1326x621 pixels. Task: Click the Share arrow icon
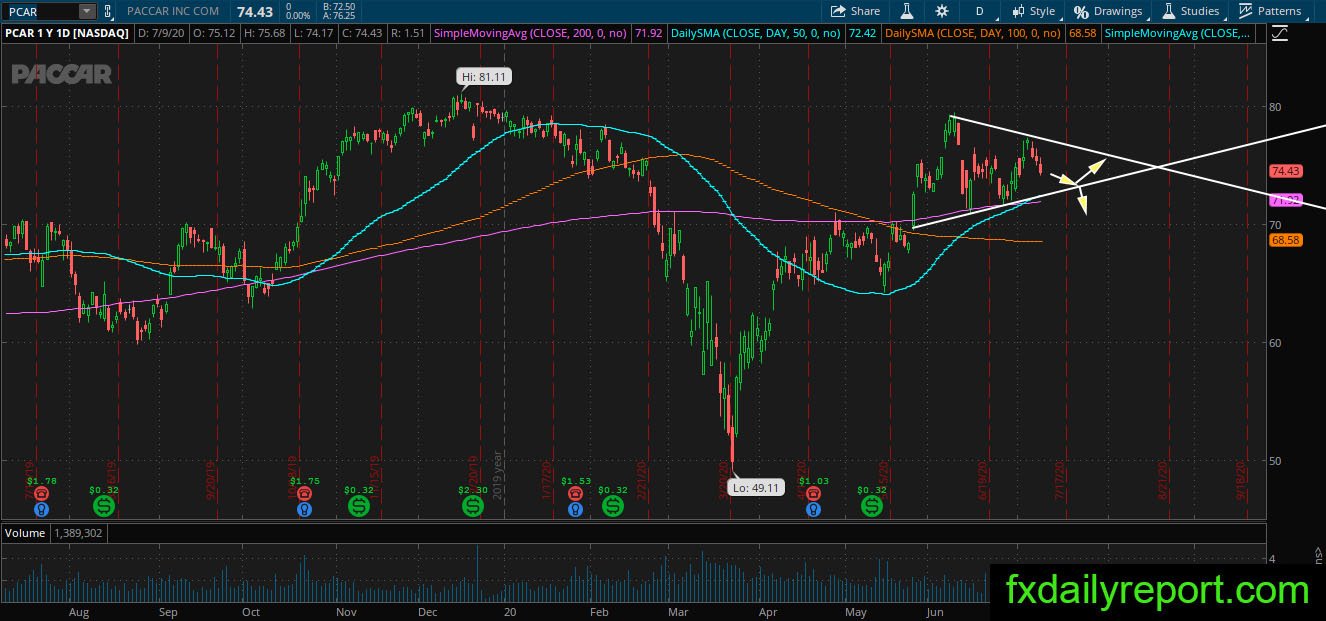[x=838, y=11]
